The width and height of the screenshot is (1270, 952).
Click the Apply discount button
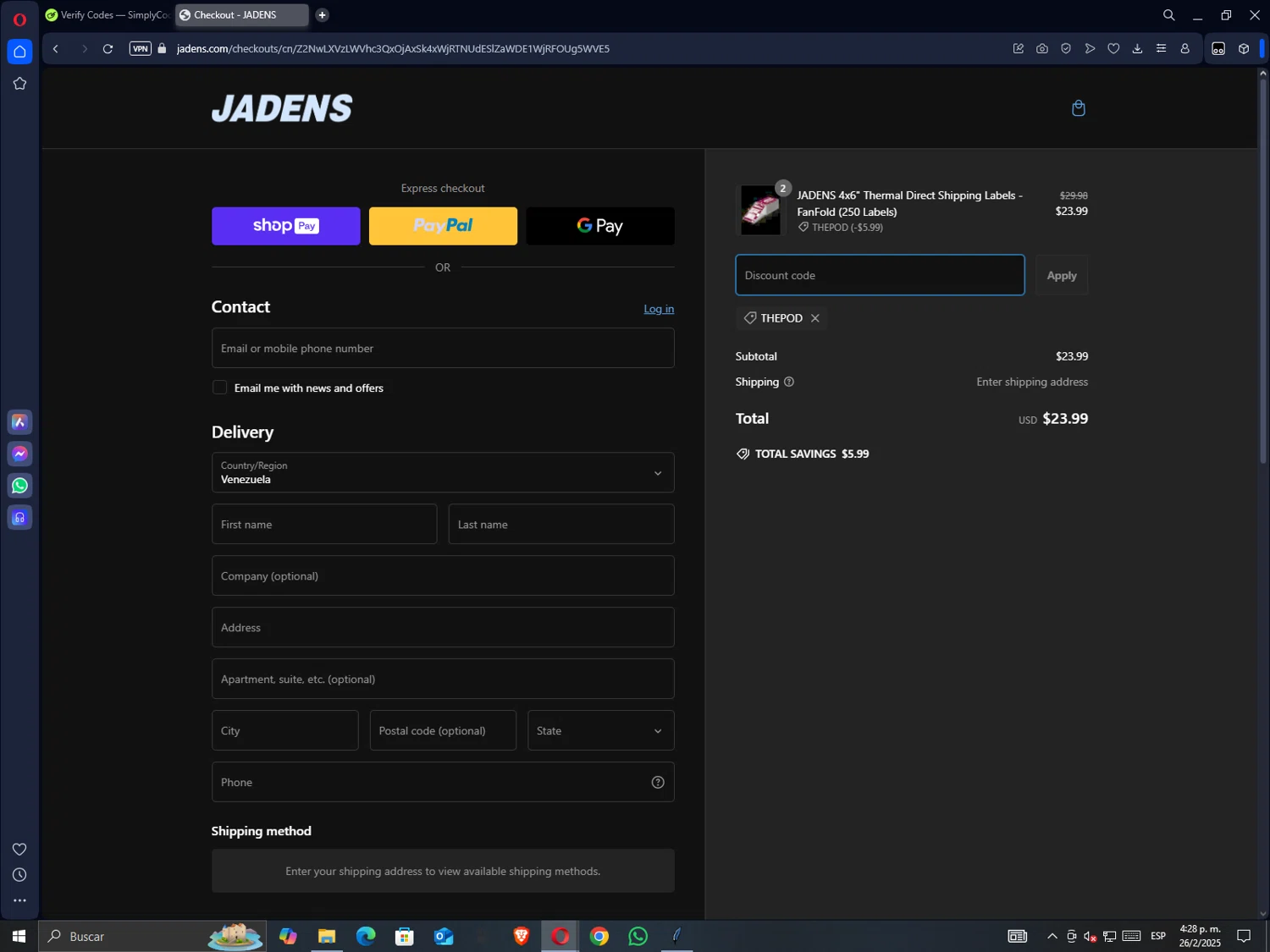[x=1062, y=275]
